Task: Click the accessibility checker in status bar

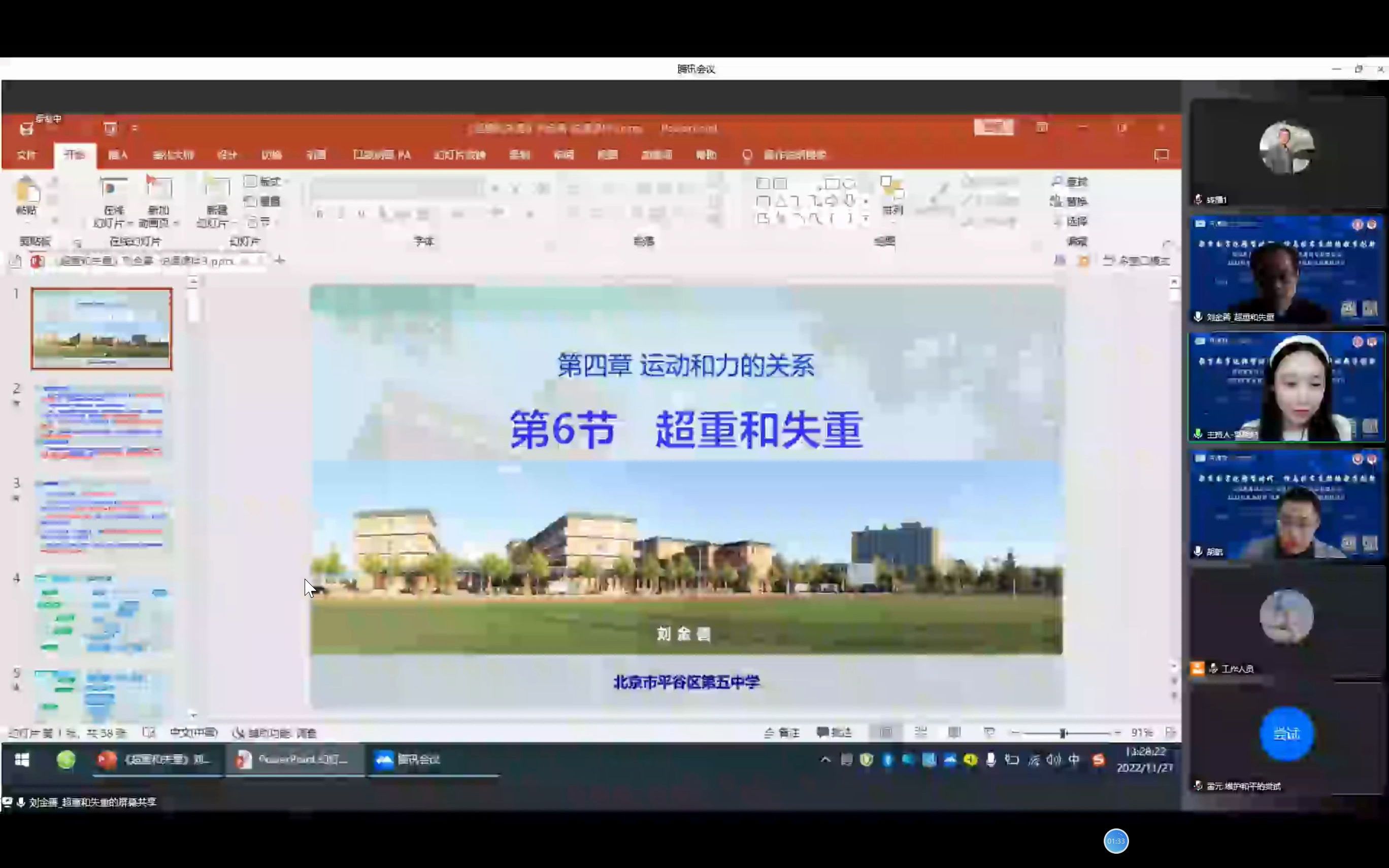Action: (274, 733)
